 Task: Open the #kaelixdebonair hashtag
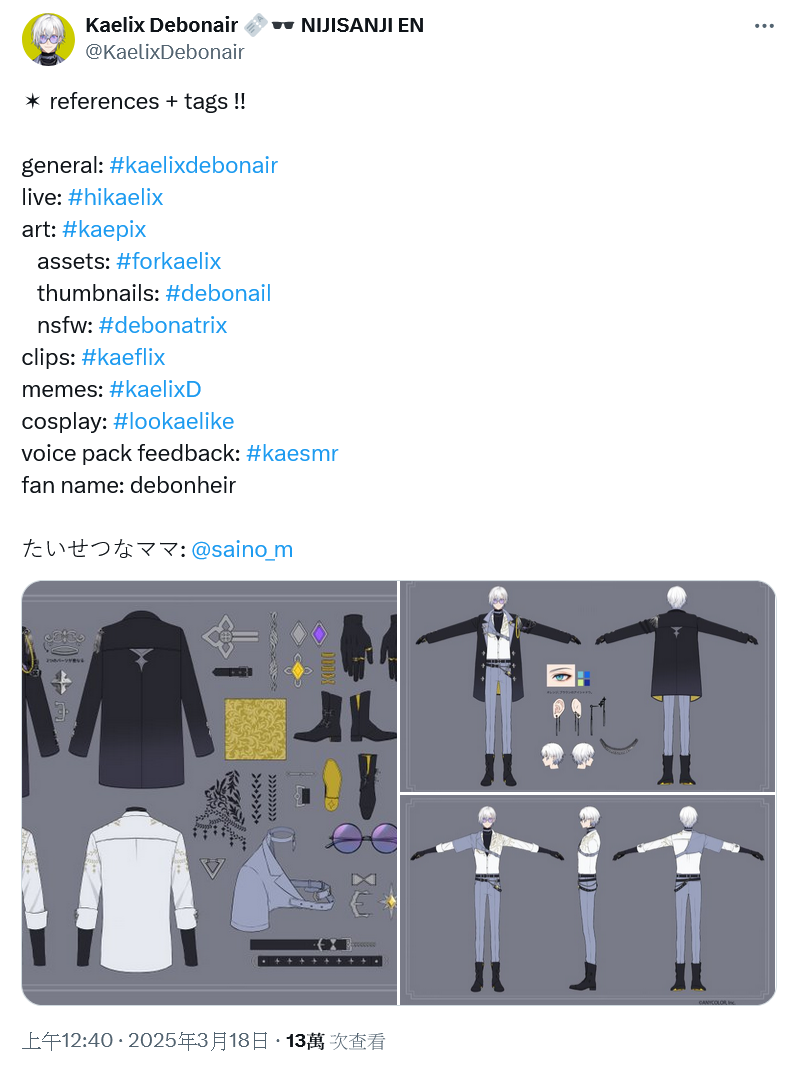(194, 165)
